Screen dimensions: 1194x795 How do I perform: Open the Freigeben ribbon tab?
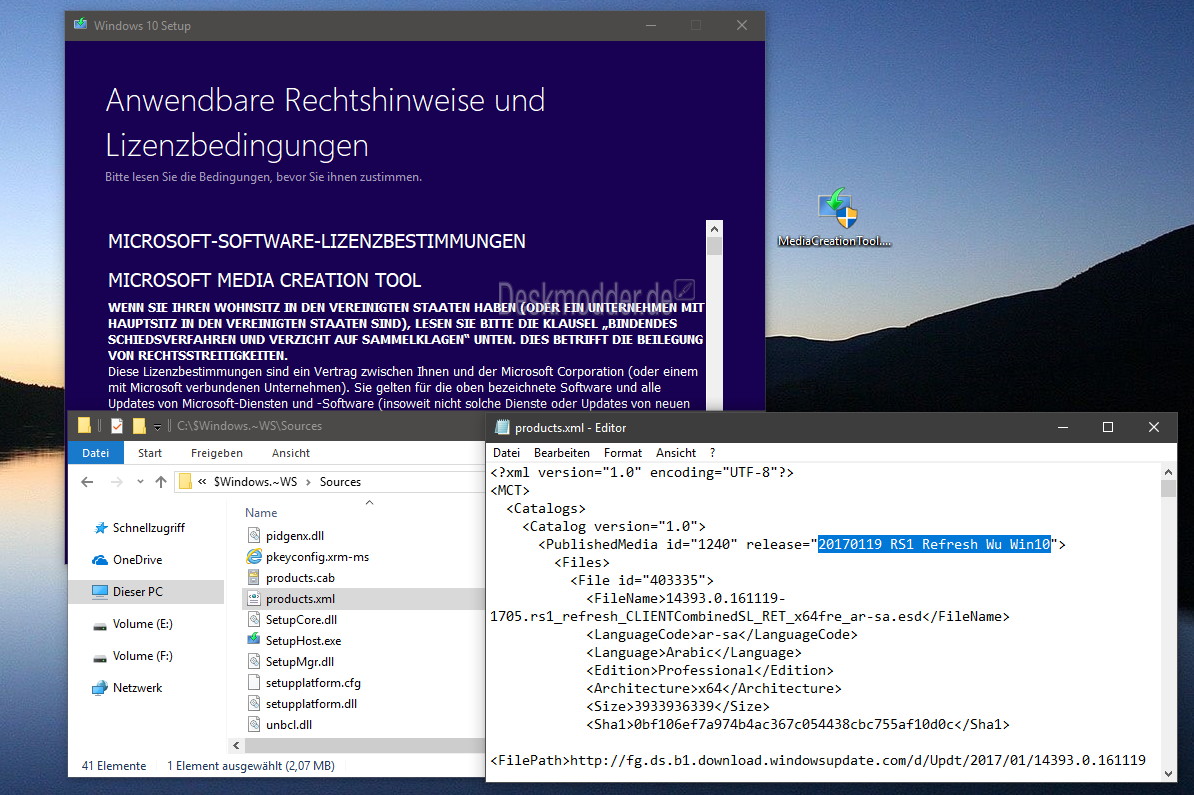(x=217, y=453)
